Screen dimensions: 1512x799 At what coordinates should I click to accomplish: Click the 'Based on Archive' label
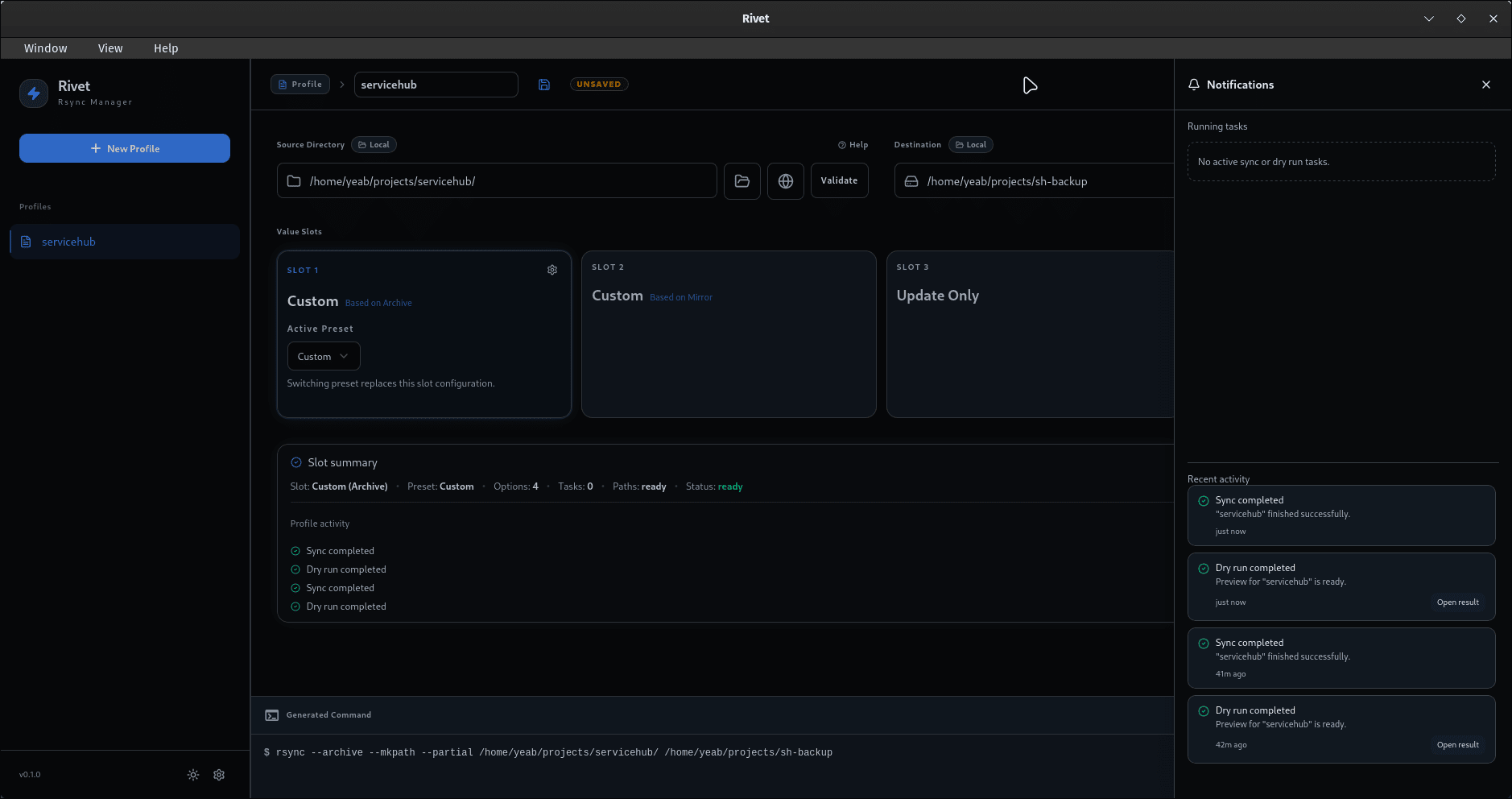point(378,303)
